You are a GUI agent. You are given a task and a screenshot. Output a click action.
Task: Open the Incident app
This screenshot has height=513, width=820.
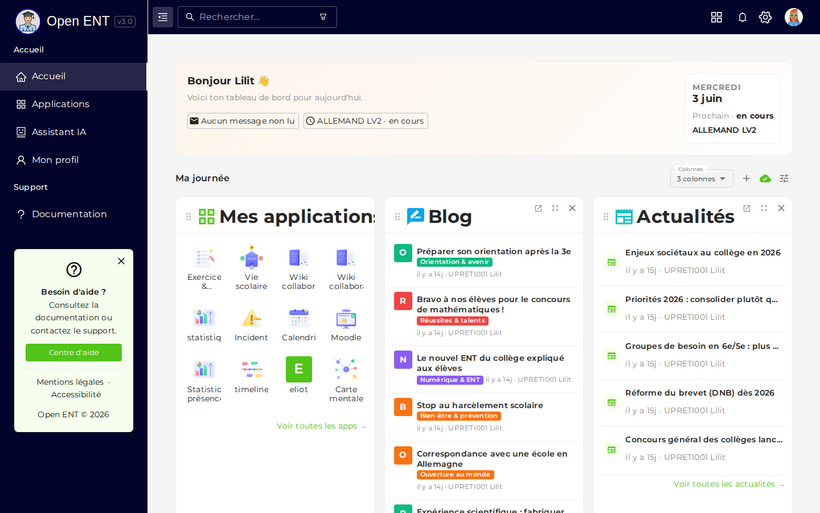[x=252, y=324]
